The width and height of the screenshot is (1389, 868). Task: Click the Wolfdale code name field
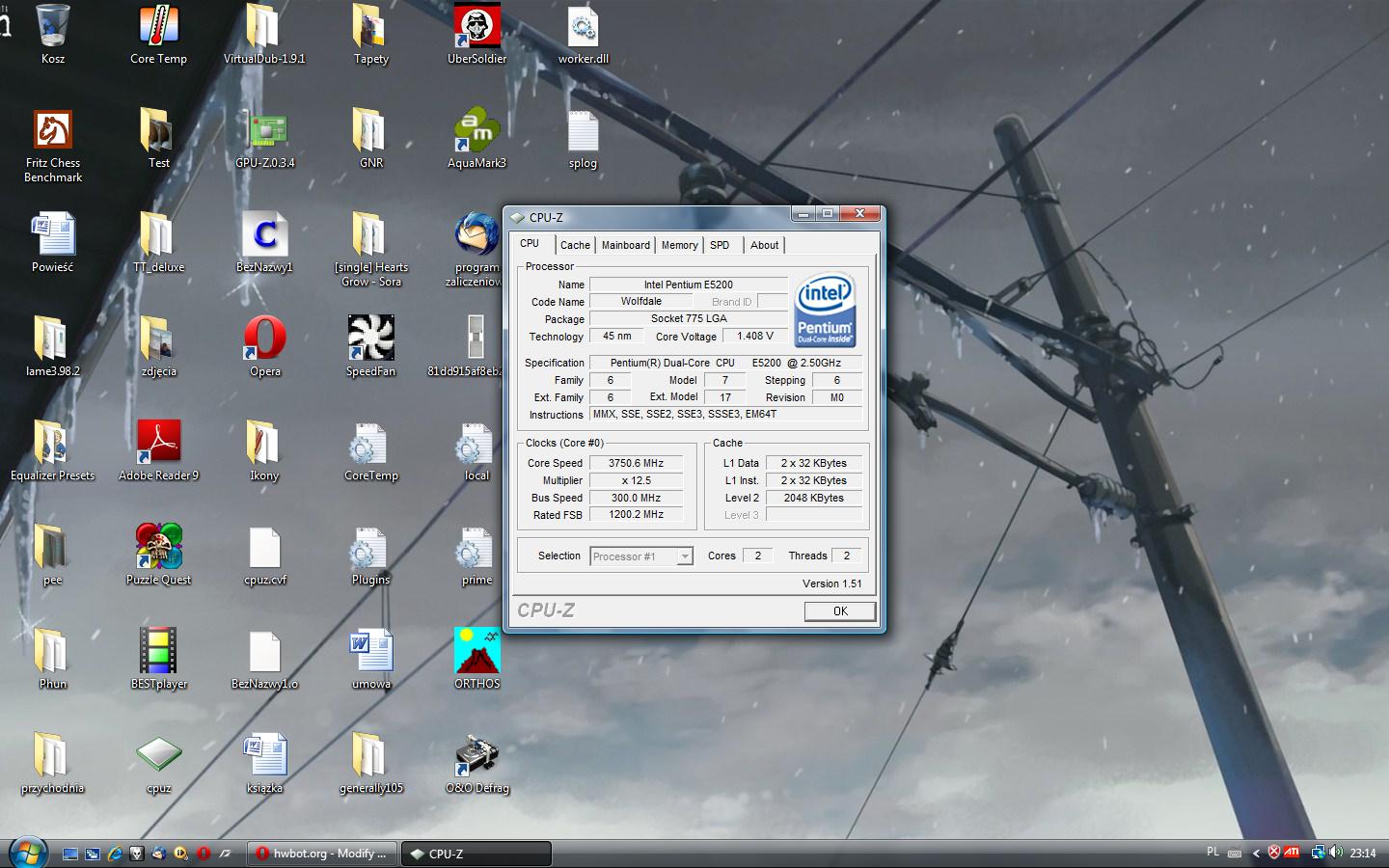point(641,302)
